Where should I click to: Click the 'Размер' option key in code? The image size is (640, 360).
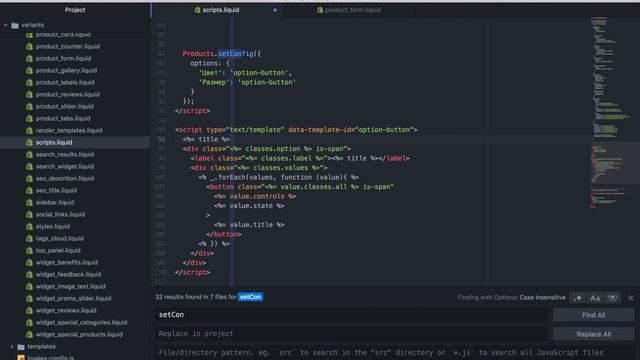tap(214, 82)
